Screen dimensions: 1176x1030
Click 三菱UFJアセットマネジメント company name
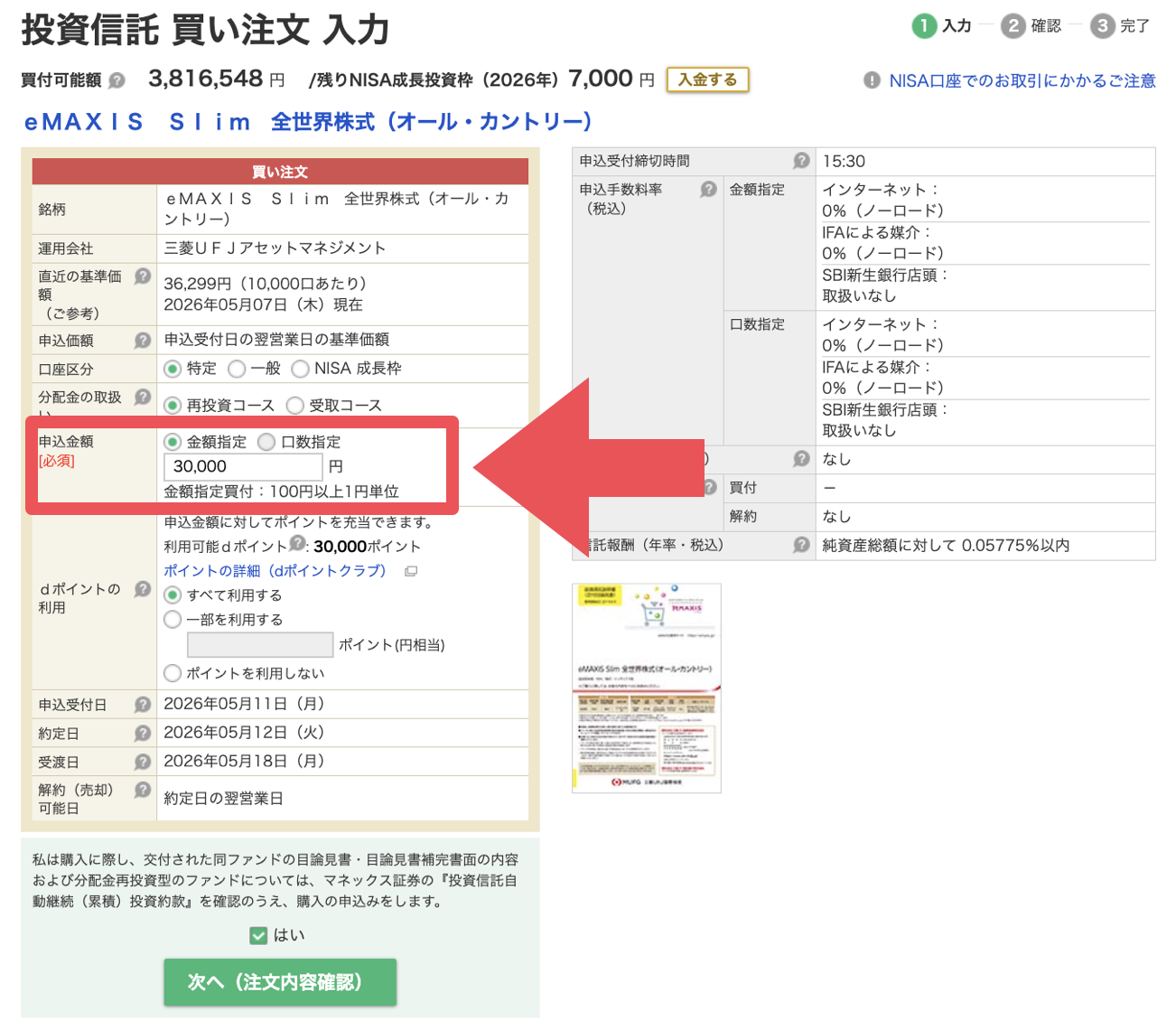[x=275, y=248]
